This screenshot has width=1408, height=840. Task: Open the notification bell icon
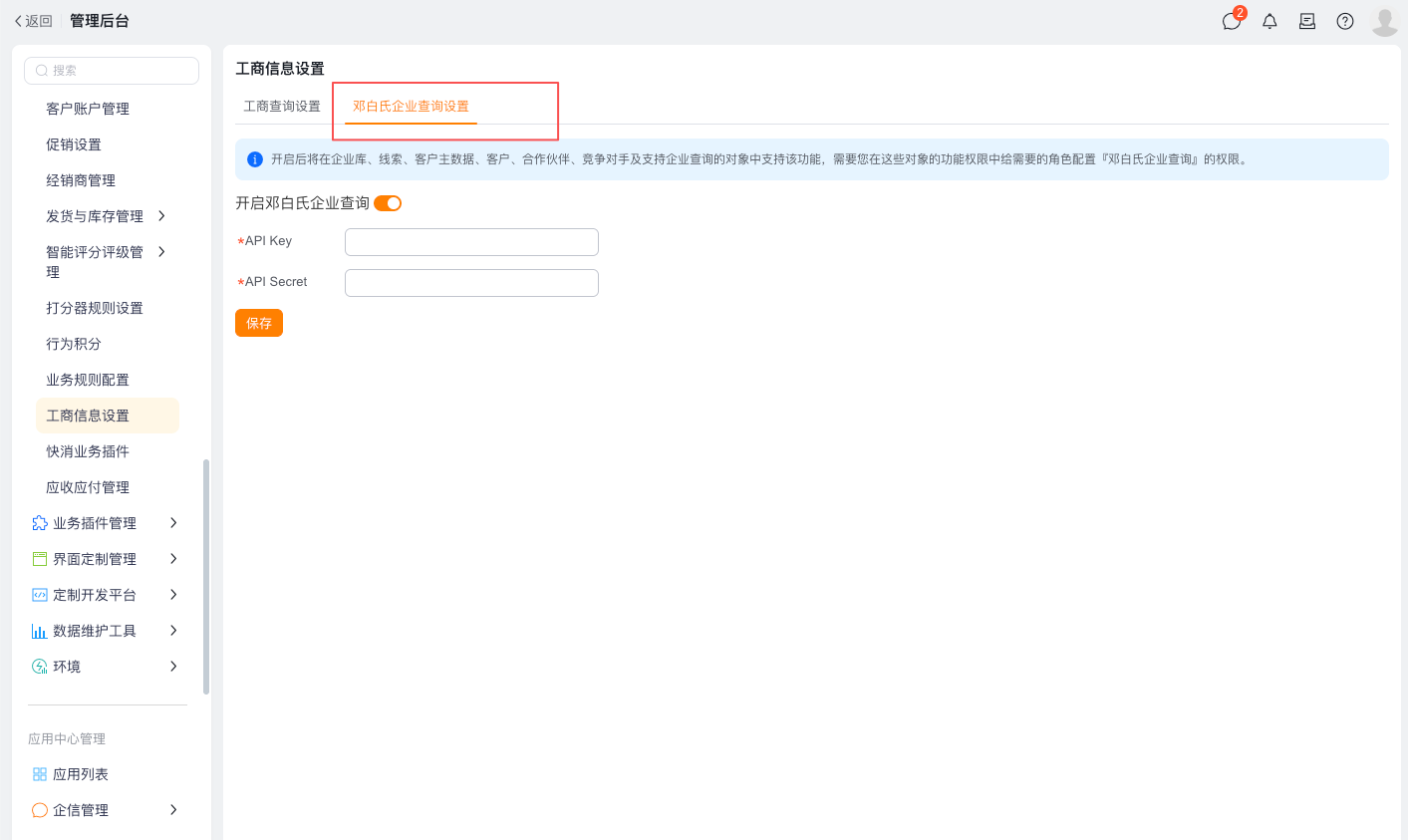pyautogui.click(x=1269, y=21)
